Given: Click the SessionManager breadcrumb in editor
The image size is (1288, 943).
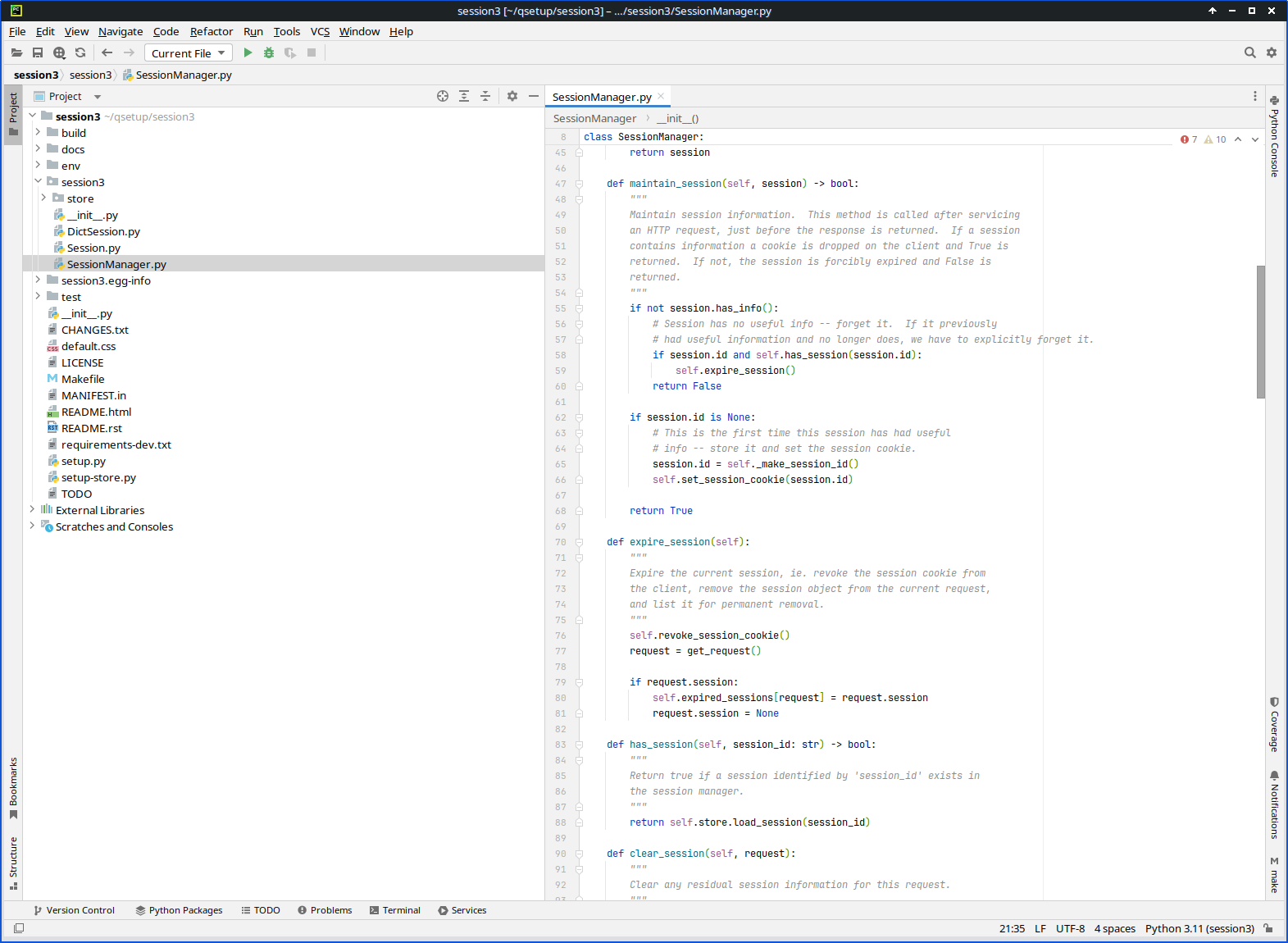Looking at the screenshot, I should [x=594, y=118].
